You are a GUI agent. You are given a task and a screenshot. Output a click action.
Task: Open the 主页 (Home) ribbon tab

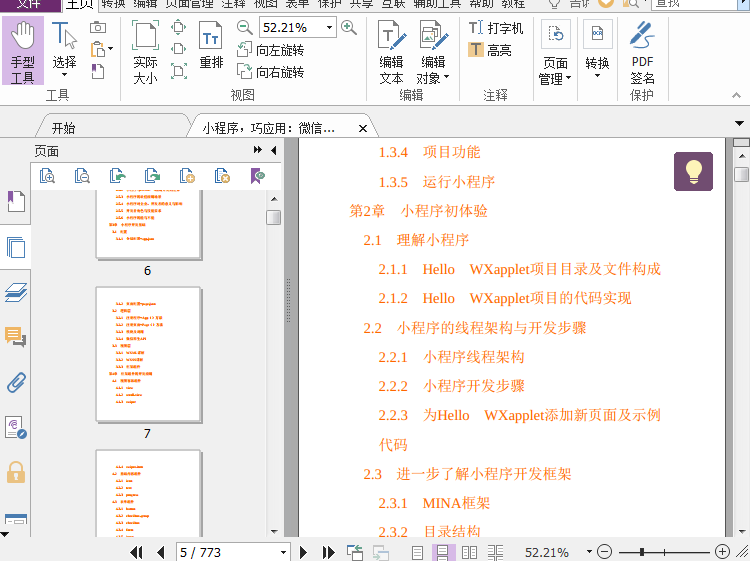point(79,5)
